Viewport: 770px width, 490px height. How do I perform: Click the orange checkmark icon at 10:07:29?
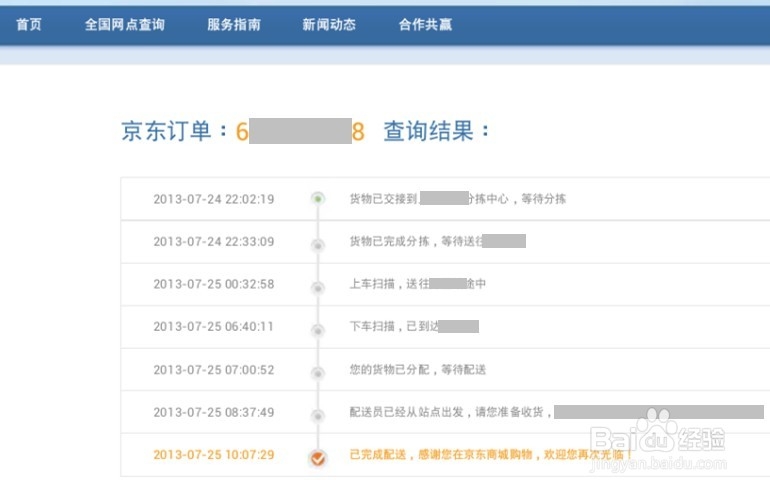[x=318, y=459]
